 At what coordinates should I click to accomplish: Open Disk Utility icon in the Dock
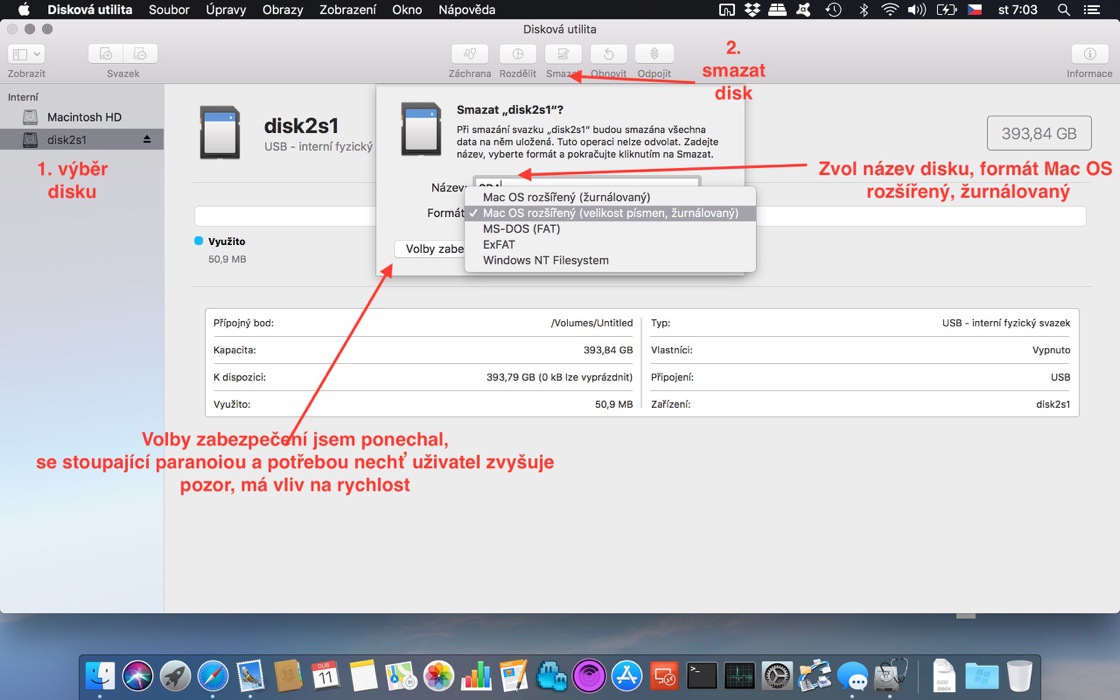click(x=890, y=675)
